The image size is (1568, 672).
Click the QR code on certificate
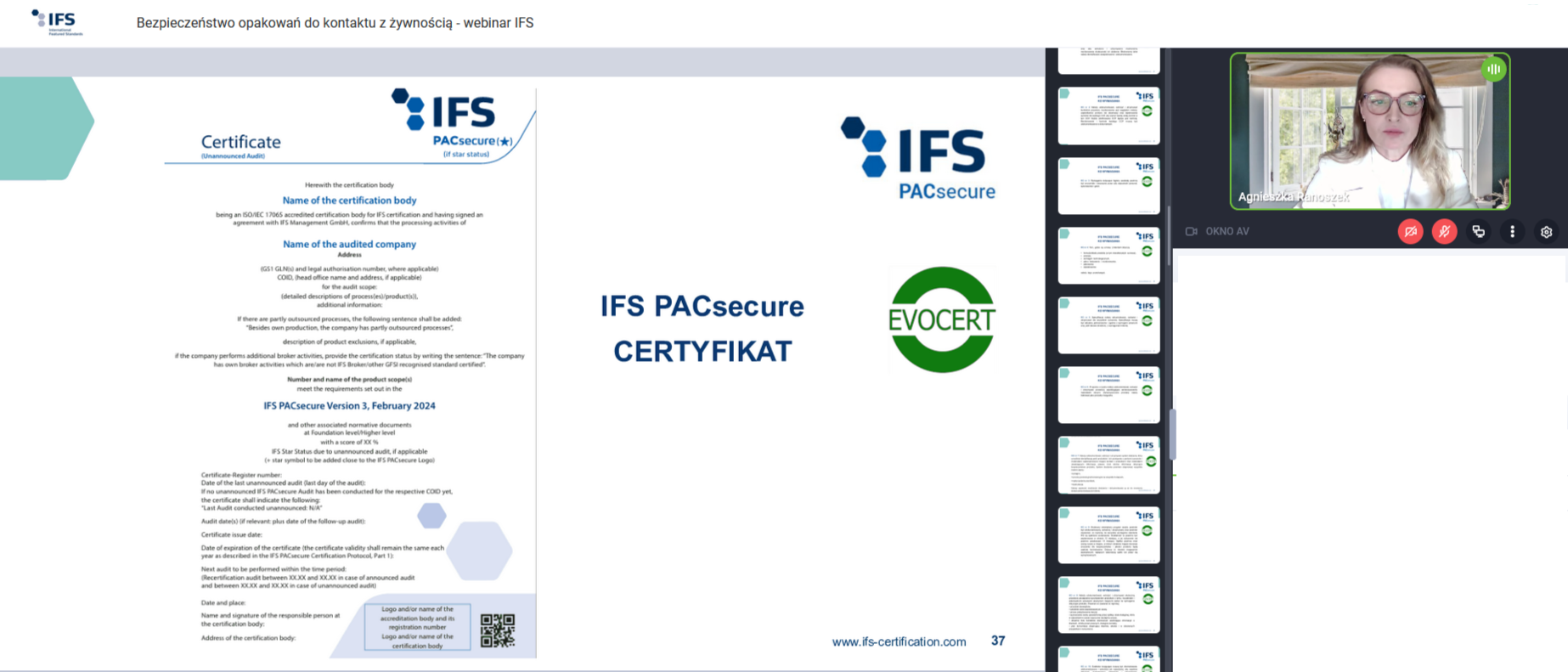click(498, 630)
